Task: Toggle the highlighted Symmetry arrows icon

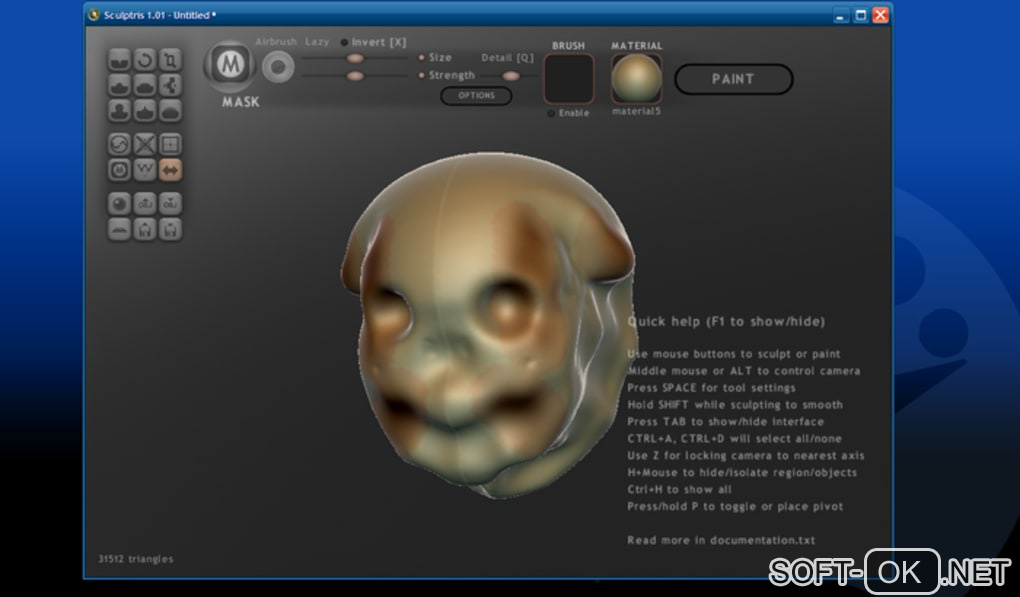Action: tap(170, 170)
